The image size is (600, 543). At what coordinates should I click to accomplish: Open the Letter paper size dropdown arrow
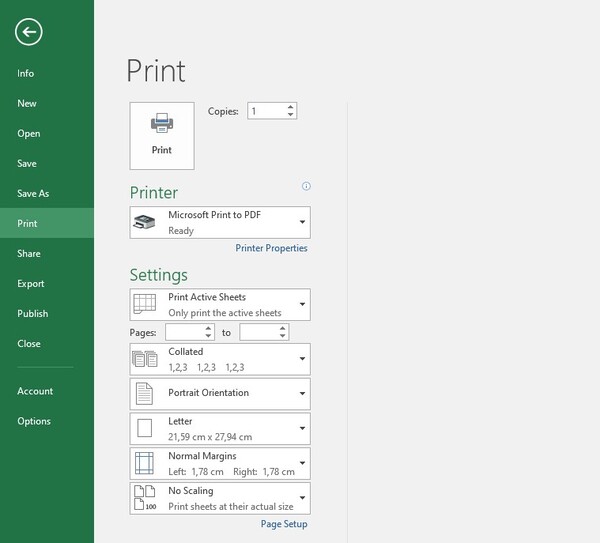pyautogui.click(x=302, y=428)
